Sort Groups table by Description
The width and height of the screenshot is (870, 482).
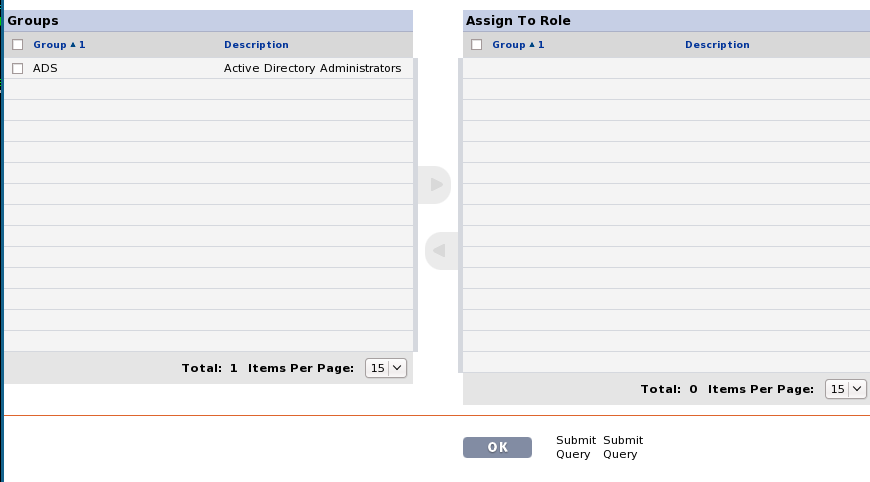256,45
